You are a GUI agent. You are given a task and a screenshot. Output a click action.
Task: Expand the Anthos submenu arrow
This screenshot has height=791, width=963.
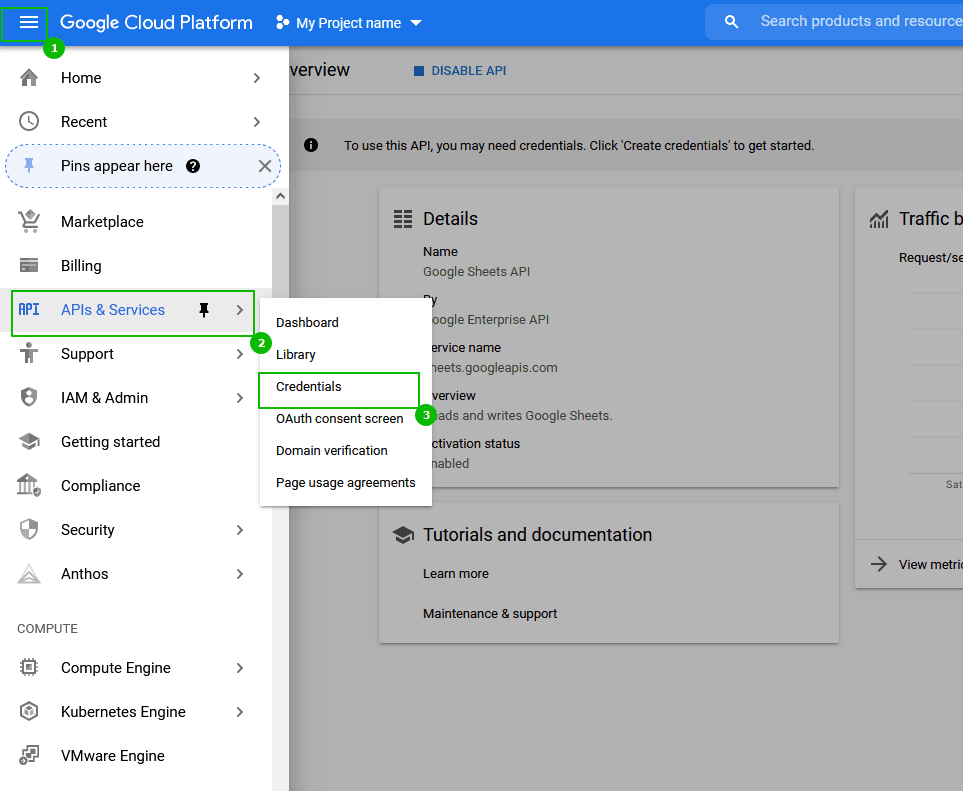[240, 574]
